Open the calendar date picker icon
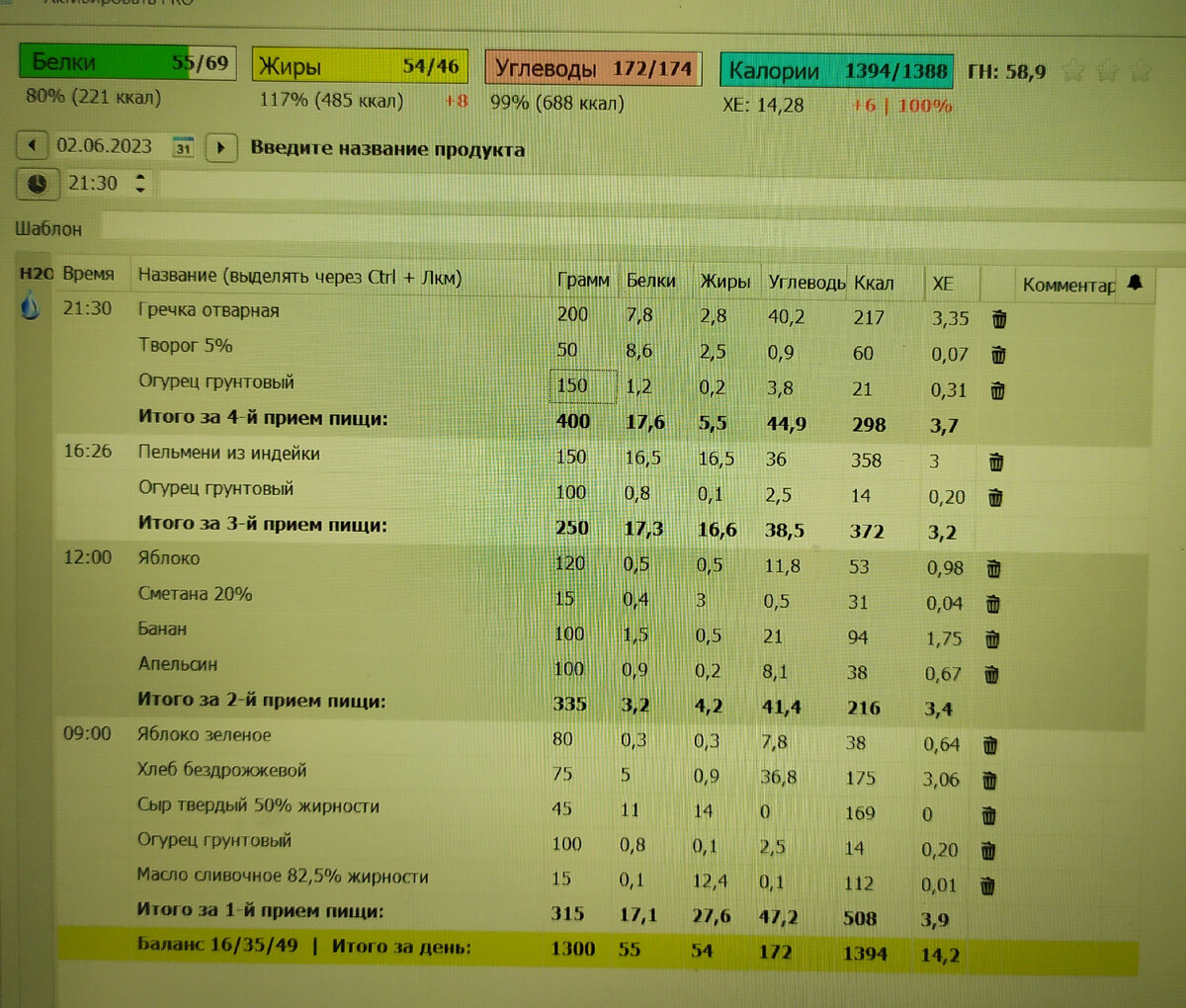The width and height of the screenshot is (1186, 1008). click(183, 147)
